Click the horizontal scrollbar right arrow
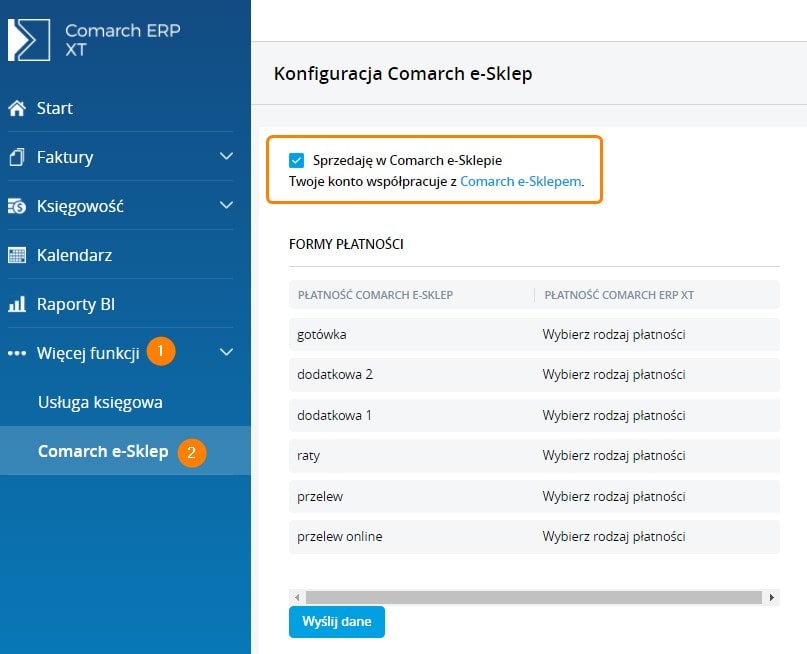The width and height of the screenshot is (807, 654). 771,597
